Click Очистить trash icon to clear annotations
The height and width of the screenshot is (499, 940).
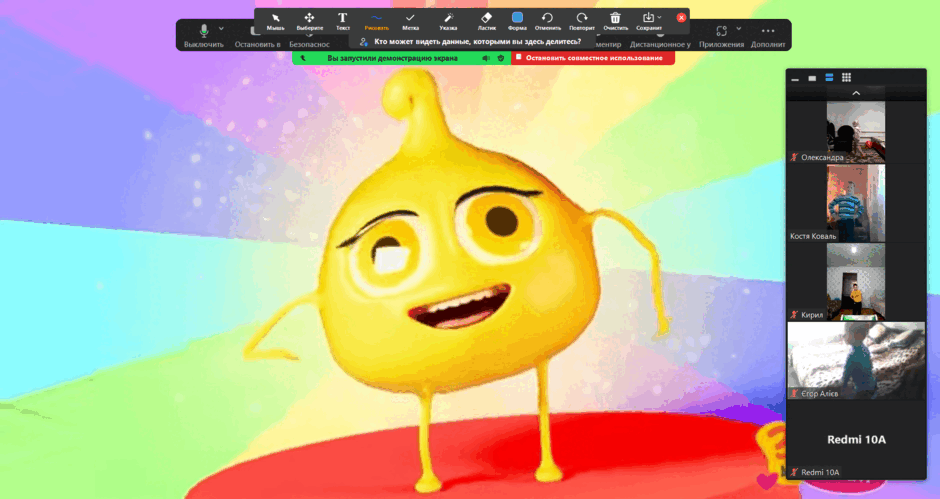(615, 21)
